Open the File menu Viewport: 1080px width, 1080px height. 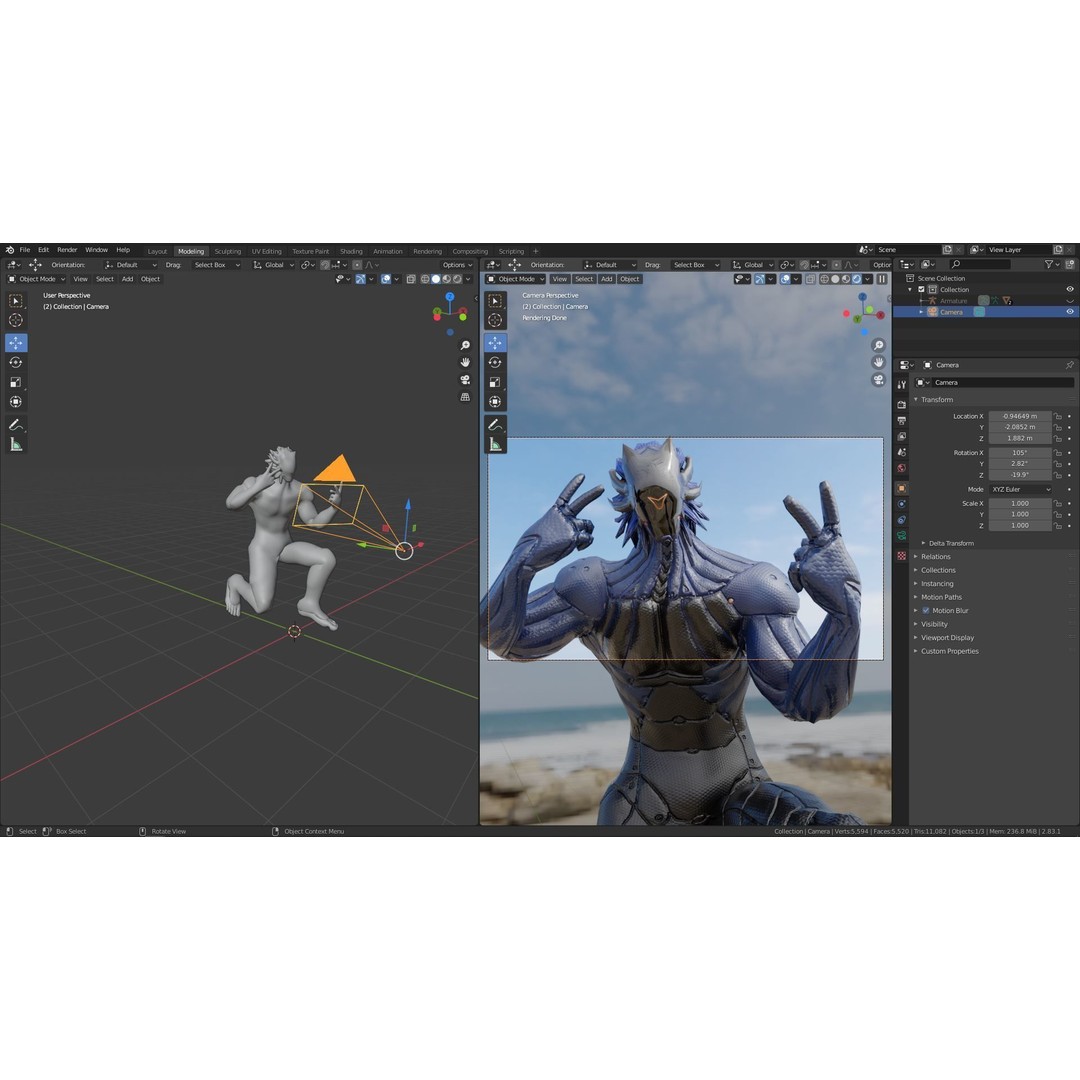click(25, 250)
